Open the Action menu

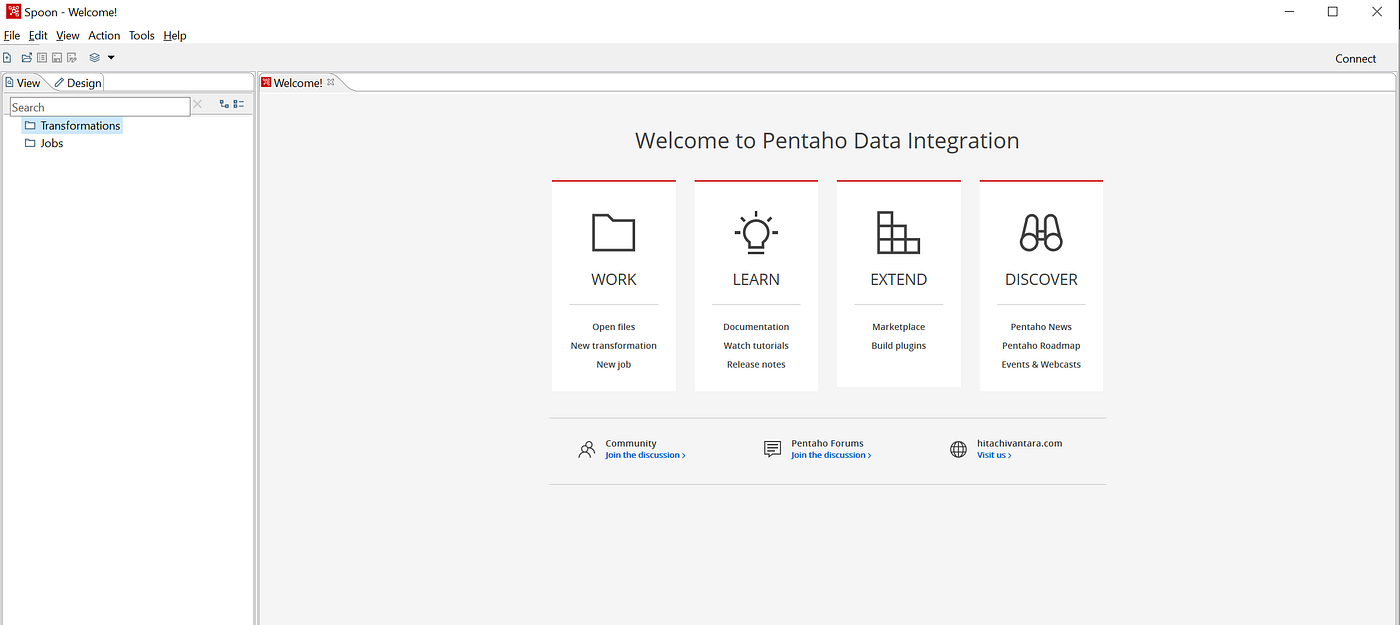tap(104, 35)
